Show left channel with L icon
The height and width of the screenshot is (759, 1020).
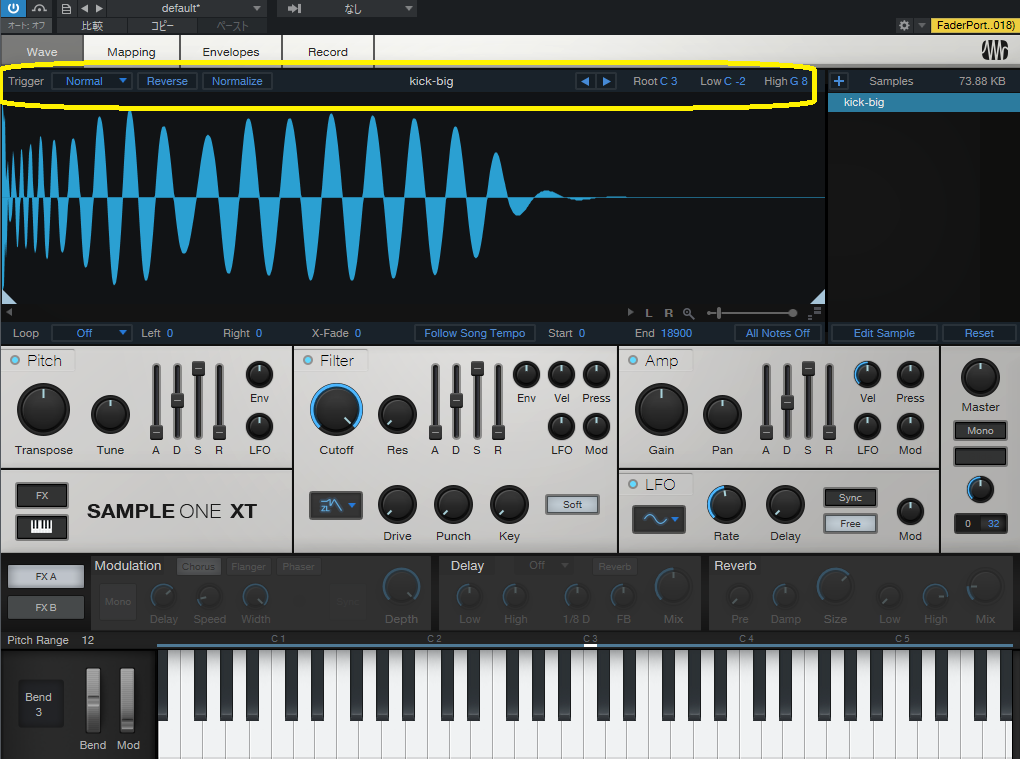[x=649, y=313]
